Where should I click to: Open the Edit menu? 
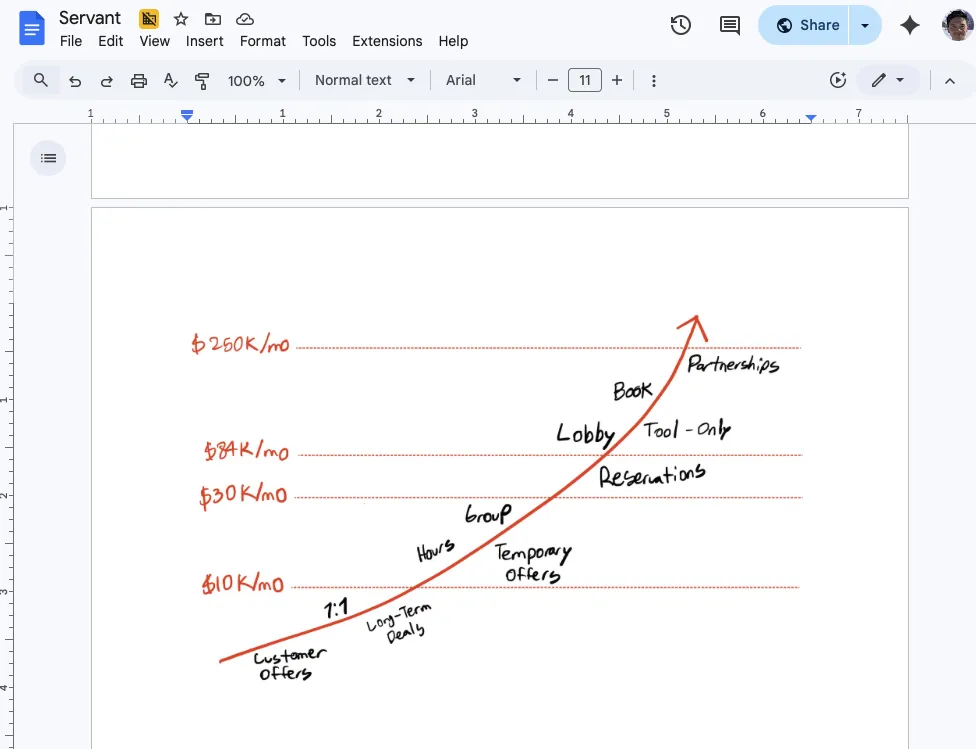[x=110, y=41]
